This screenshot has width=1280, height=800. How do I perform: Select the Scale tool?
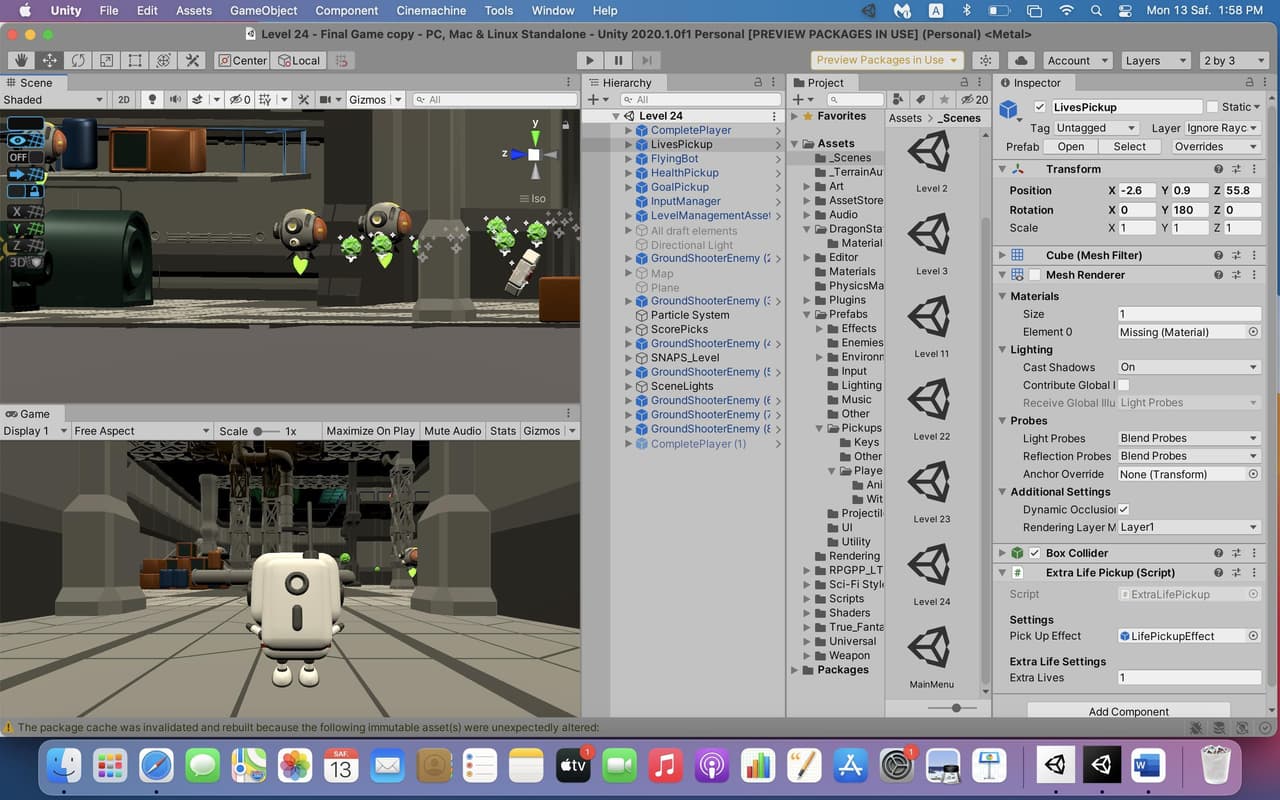[x=106, y=60]
